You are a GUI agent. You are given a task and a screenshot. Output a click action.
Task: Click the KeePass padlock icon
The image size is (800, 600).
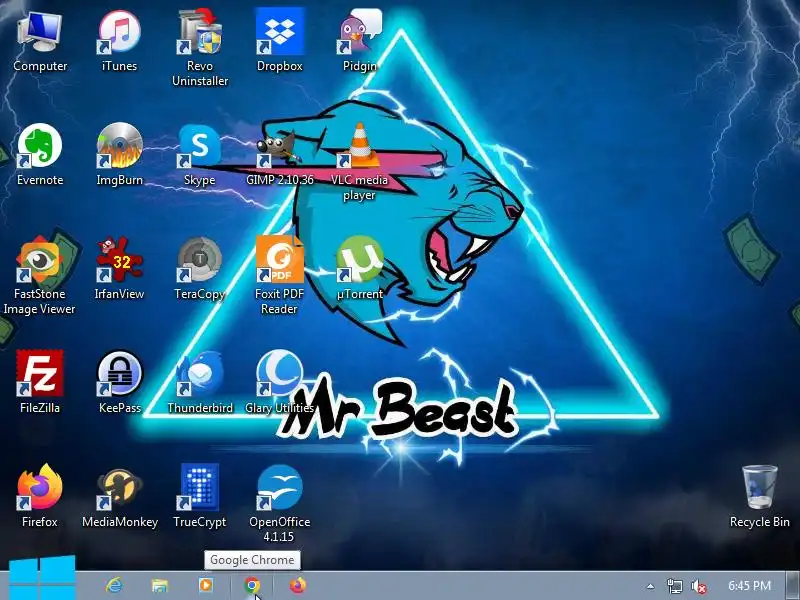click(119, 373)
